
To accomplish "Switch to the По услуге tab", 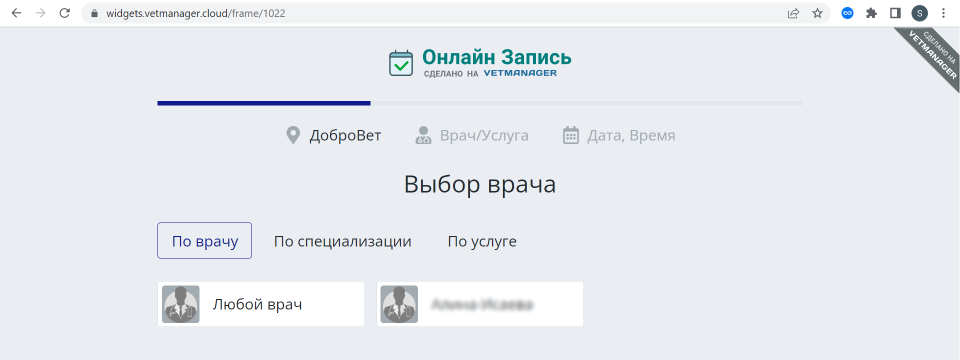I will (x=482, y=241).
